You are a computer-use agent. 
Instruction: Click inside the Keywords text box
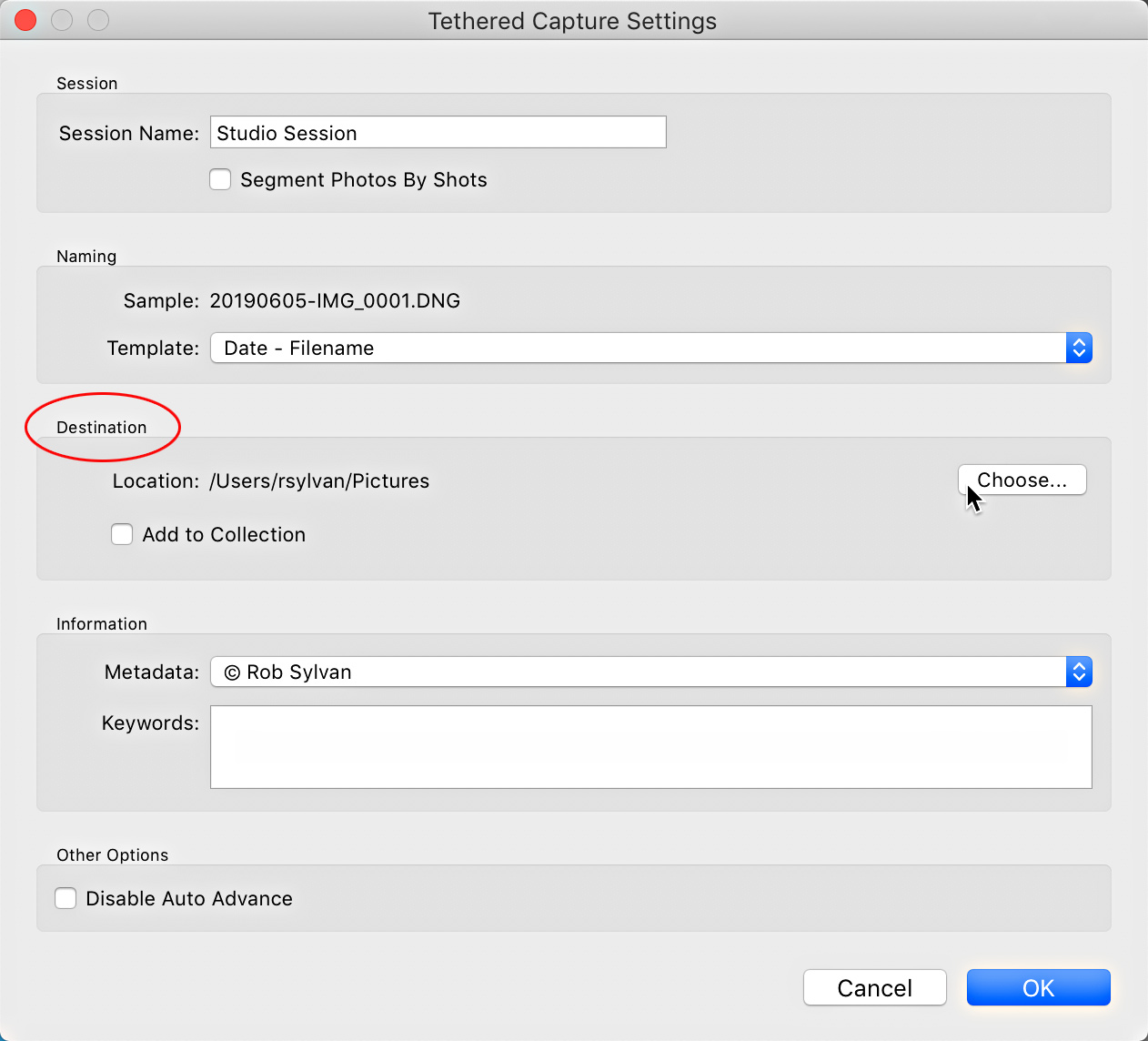pos(650,746)
